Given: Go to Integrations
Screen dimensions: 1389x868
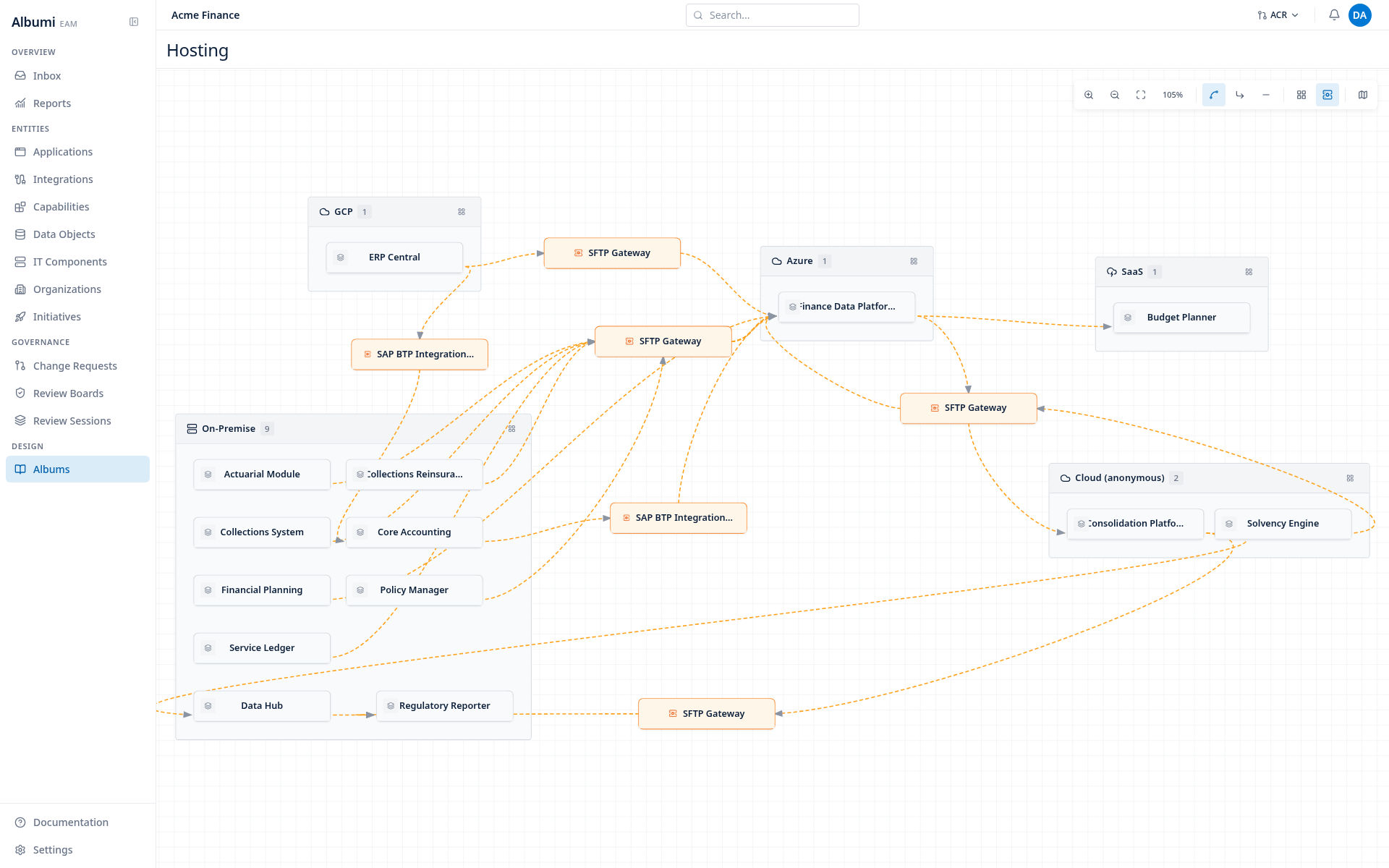Looking at the screenshot, I should click(x=77, y=179).
